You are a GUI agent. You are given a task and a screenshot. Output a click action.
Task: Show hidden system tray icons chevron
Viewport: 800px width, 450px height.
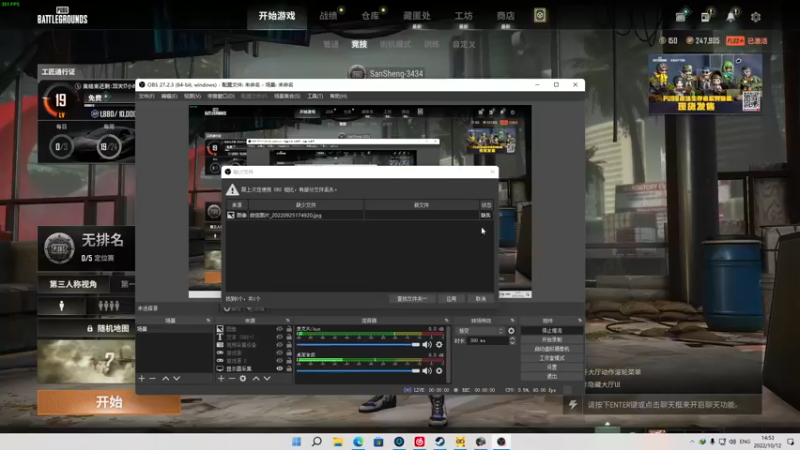click(x=692, y=442)
